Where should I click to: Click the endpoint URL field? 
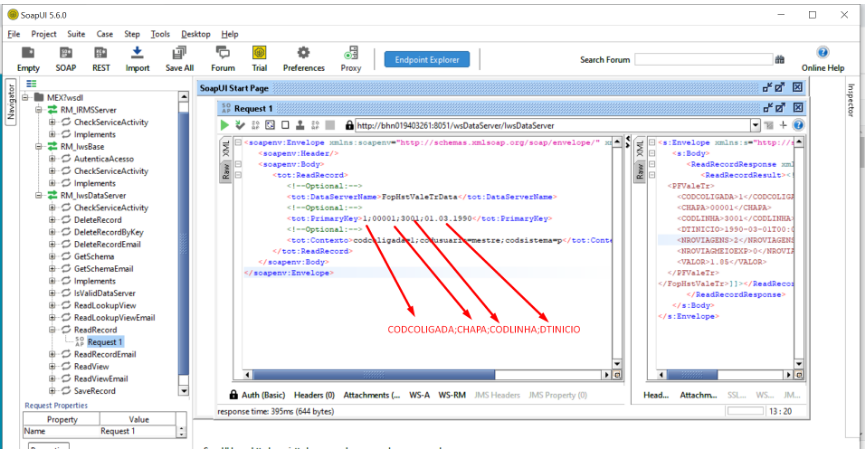point(553,125)
